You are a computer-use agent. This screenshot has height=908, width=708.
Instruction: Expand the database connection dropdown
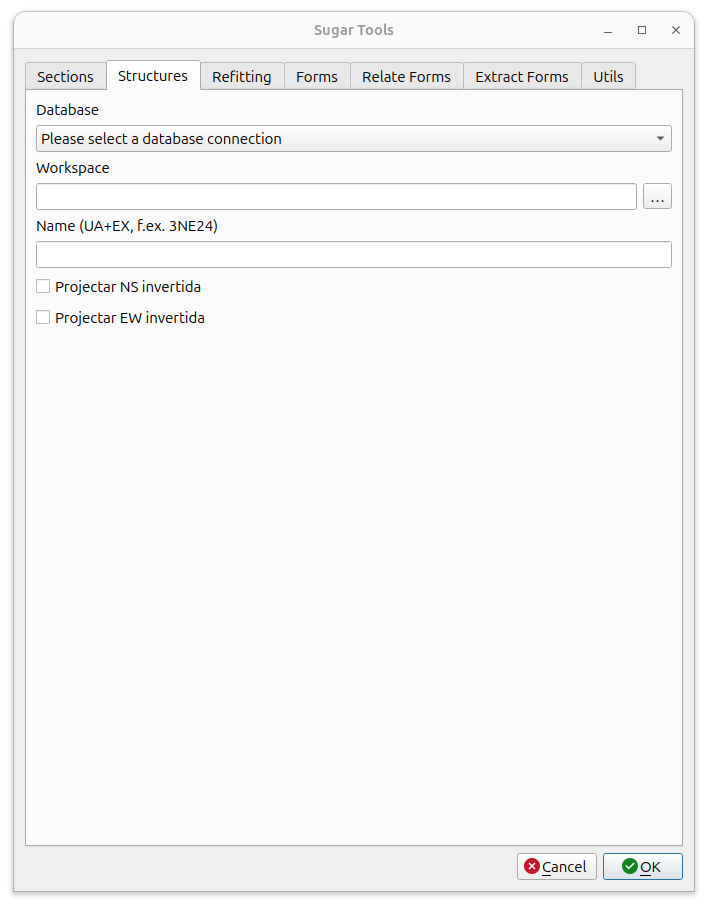tap(354, 139)
